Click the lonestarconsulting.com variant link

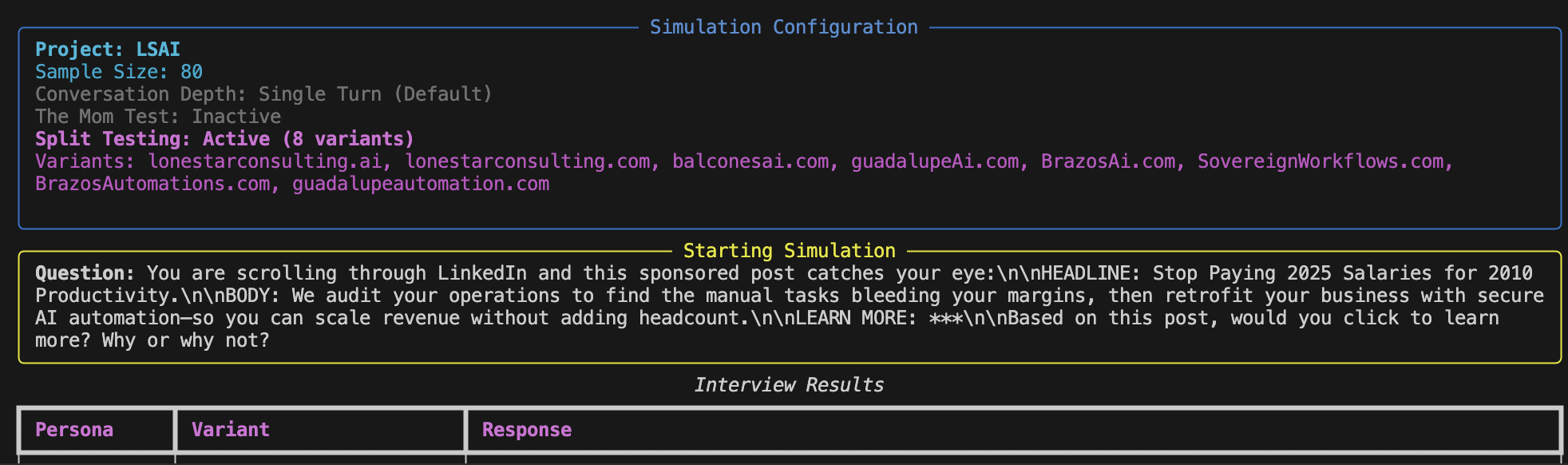(527, 161)
